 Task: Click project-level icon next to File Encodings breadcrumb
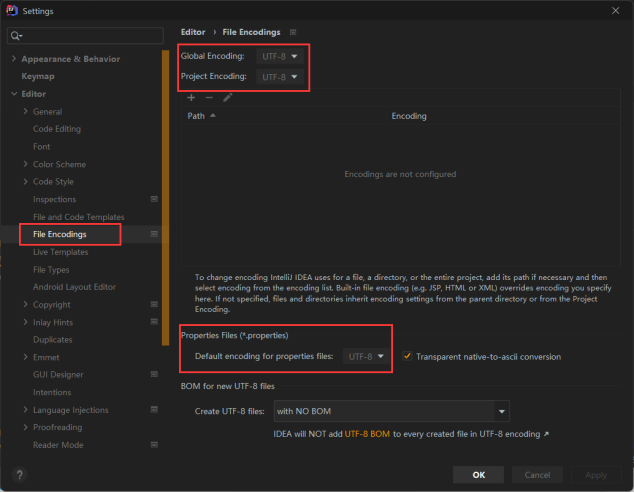(293, 32)
